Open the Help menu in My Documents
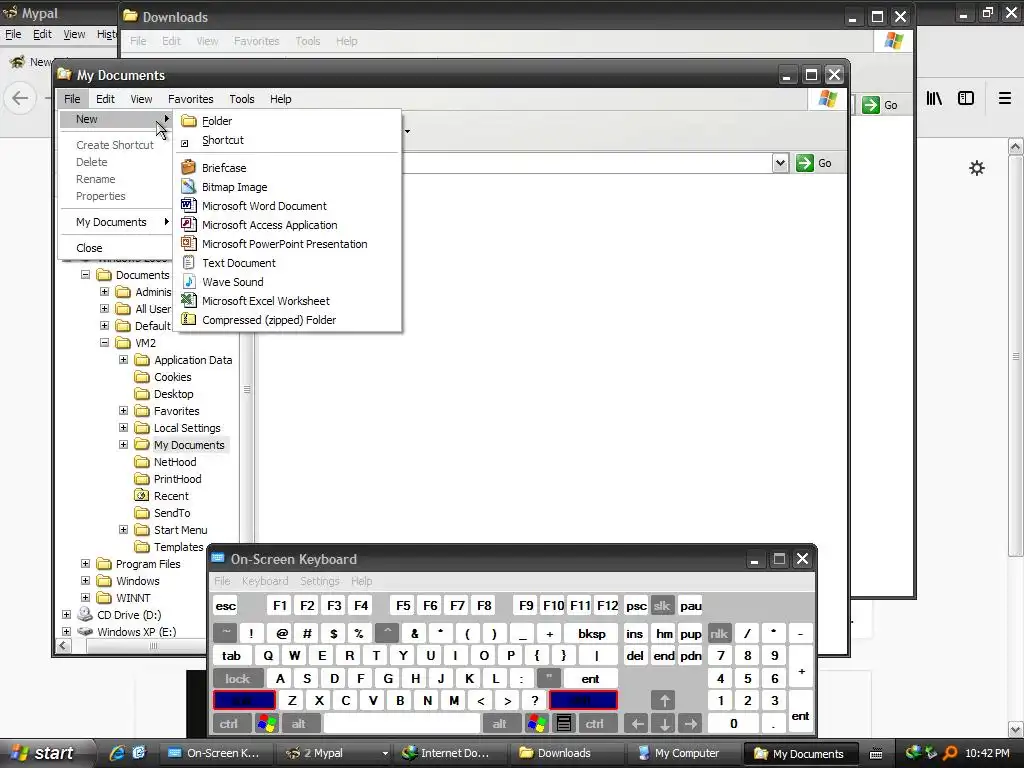Image resolution: width=1024 pixels, height=768 pixels. 281,99
